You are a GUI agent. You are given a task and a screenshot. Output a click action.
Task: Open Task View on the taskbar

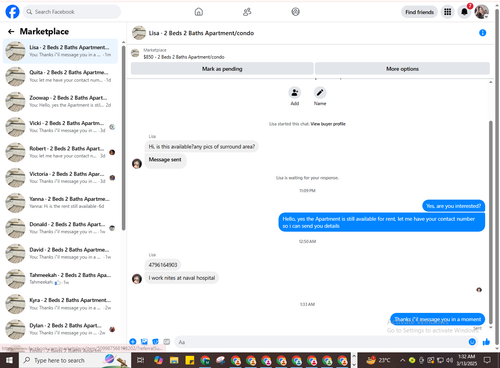click(141, 360)
